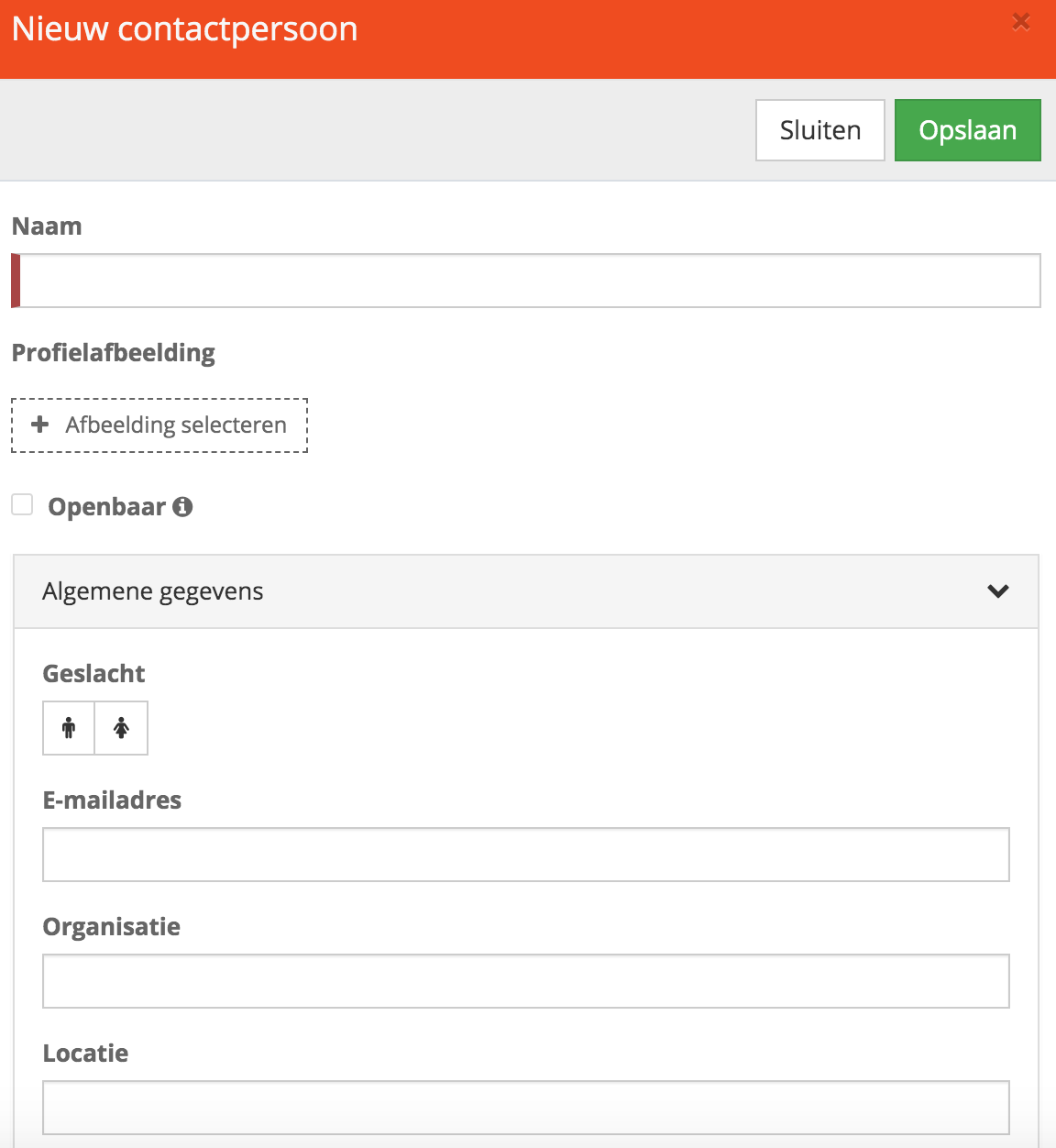Click the Organisatie field label
This screenshot has width=1056, height=1148.
coord(112,927)
